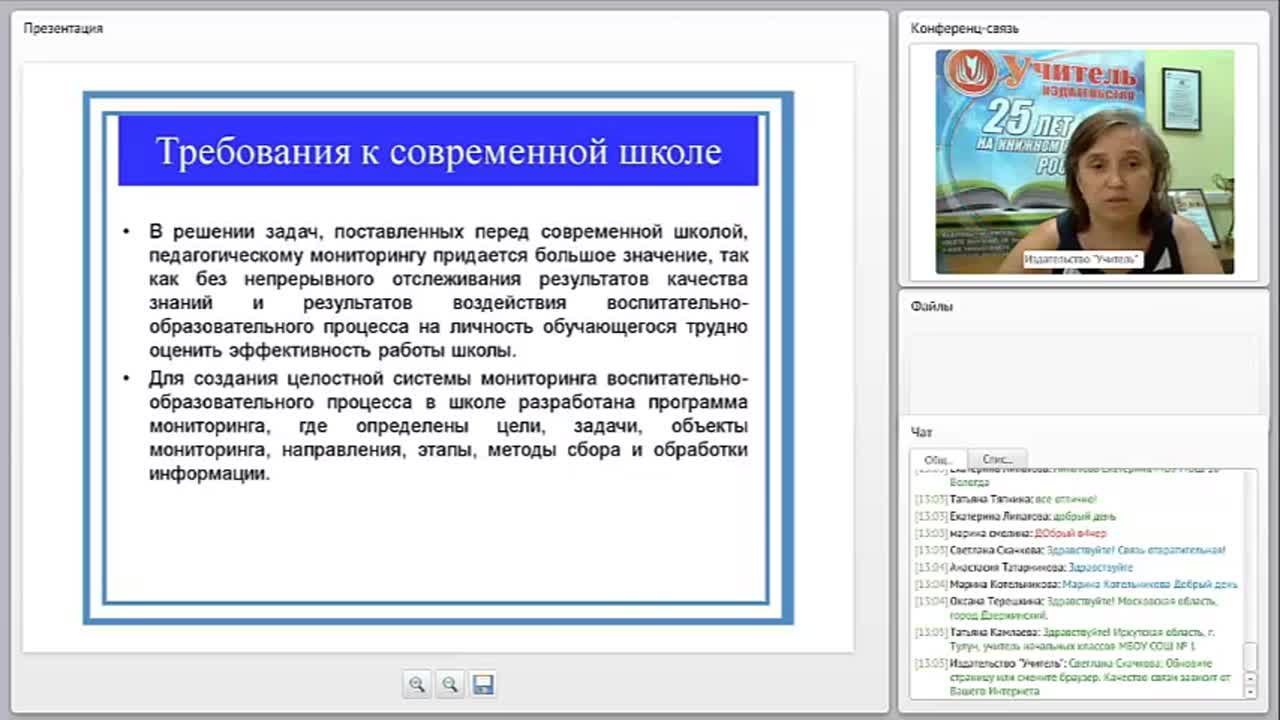1280x720 pixels.
Task: Select chat message from Татьяна Тяпкина
Action: (x=1006, y=499)
